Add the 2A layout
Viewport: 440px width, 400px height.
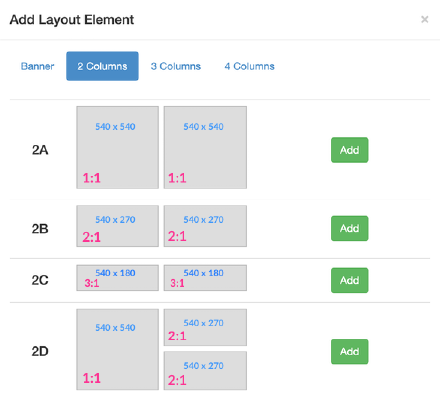(349, 150)
